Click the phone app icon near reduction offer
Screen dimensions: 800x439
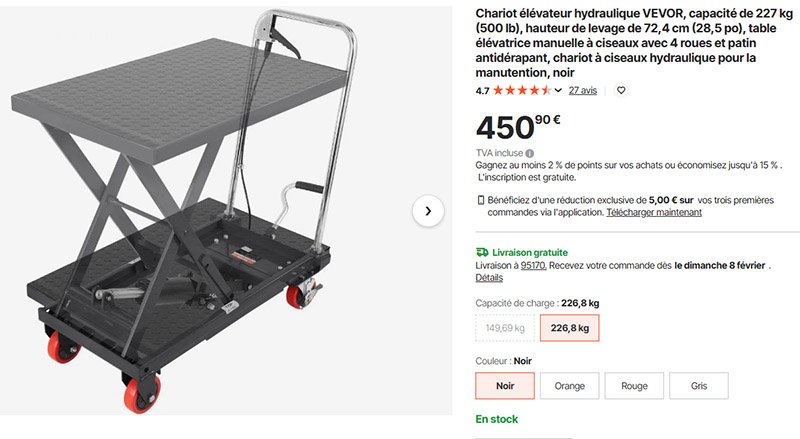pos(481,200)
